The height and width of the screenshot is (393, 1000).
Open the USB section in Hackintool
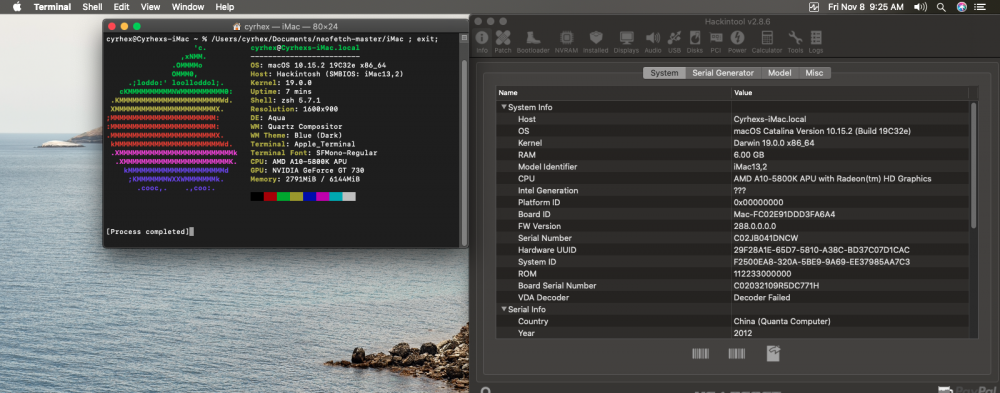point(674,41)
